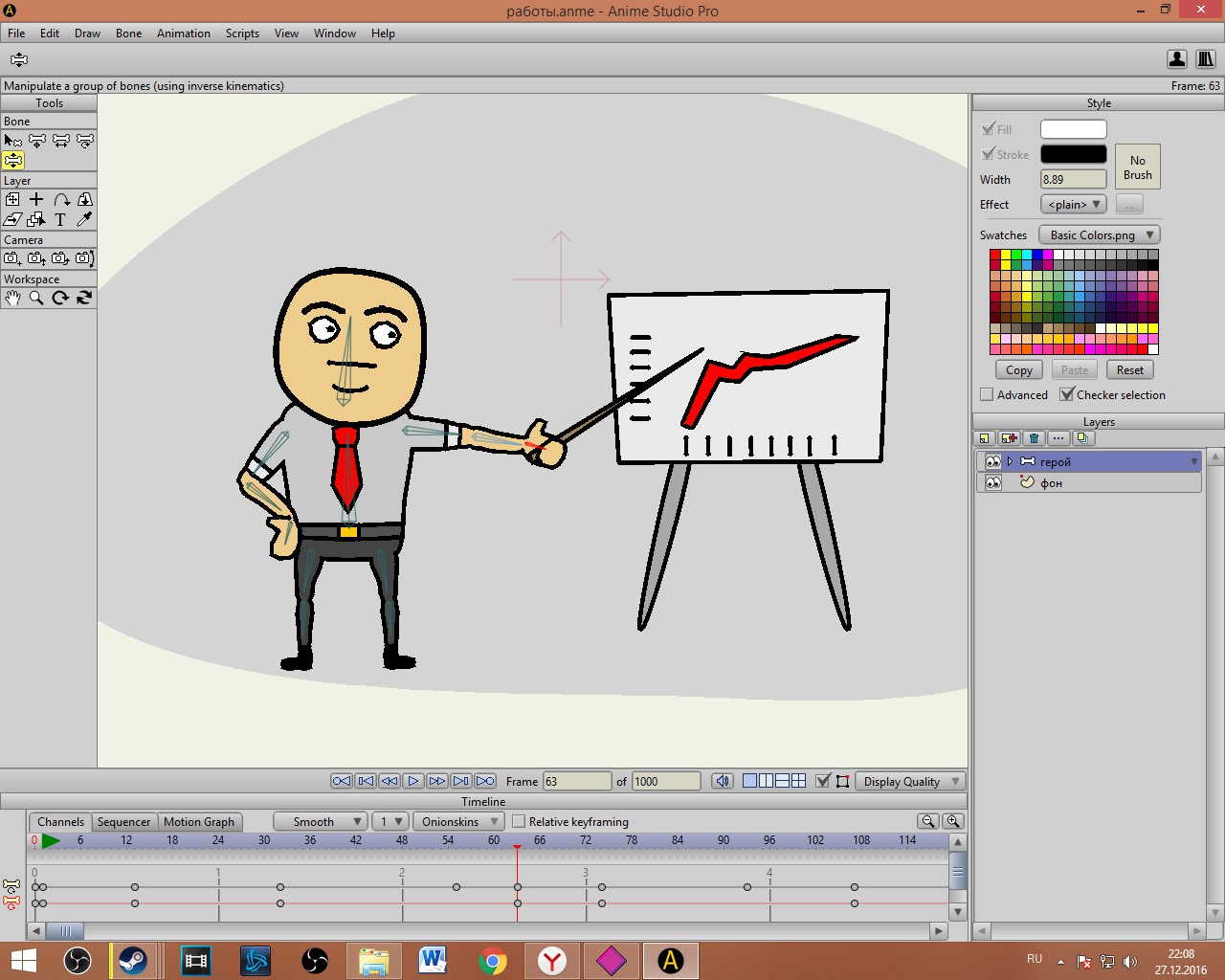
Task: Click the New Layer icon
Action: point(984,438)
